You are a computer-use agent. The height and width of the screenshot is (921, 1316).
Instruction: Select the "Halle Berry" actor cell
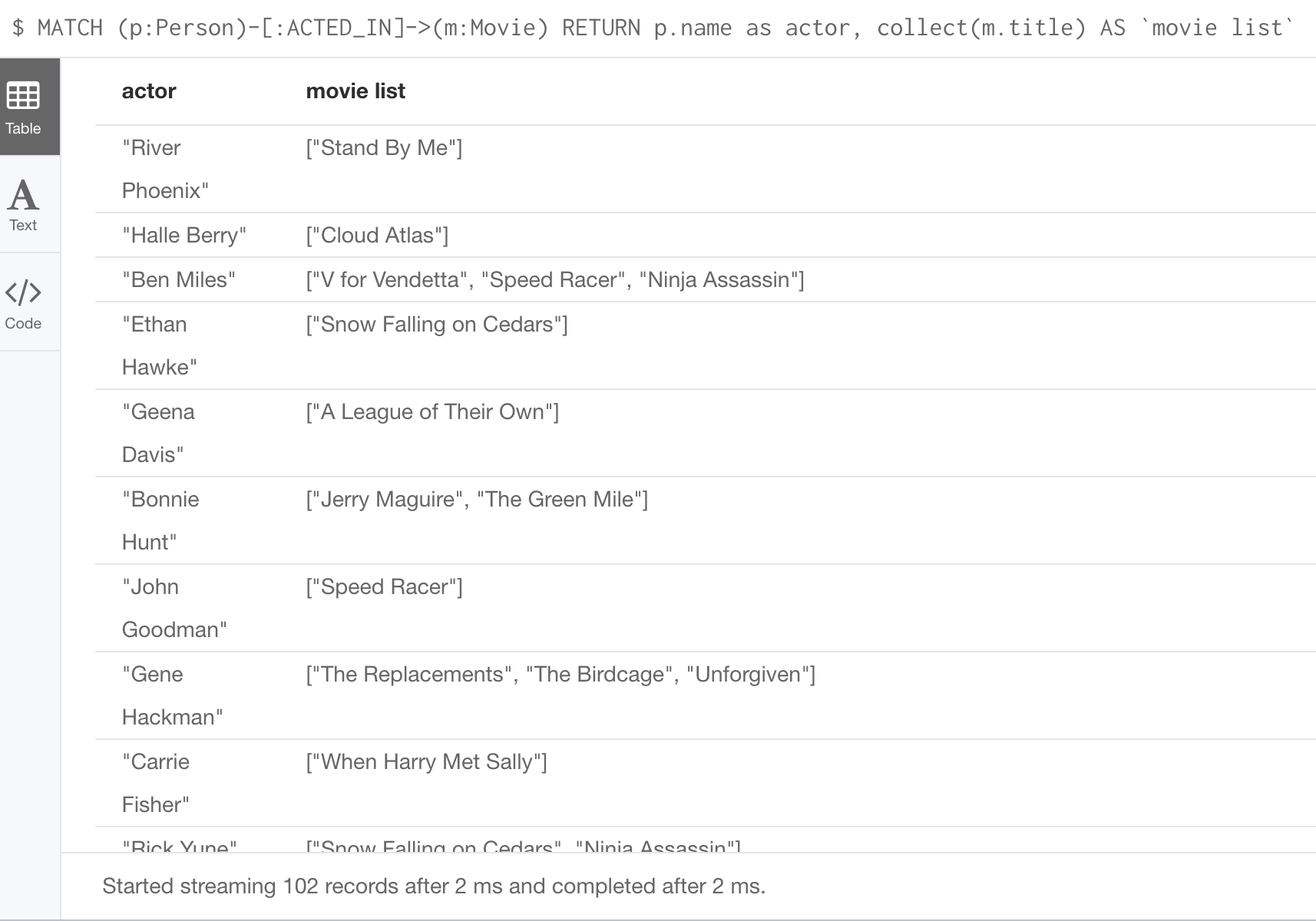click(184, 235)
